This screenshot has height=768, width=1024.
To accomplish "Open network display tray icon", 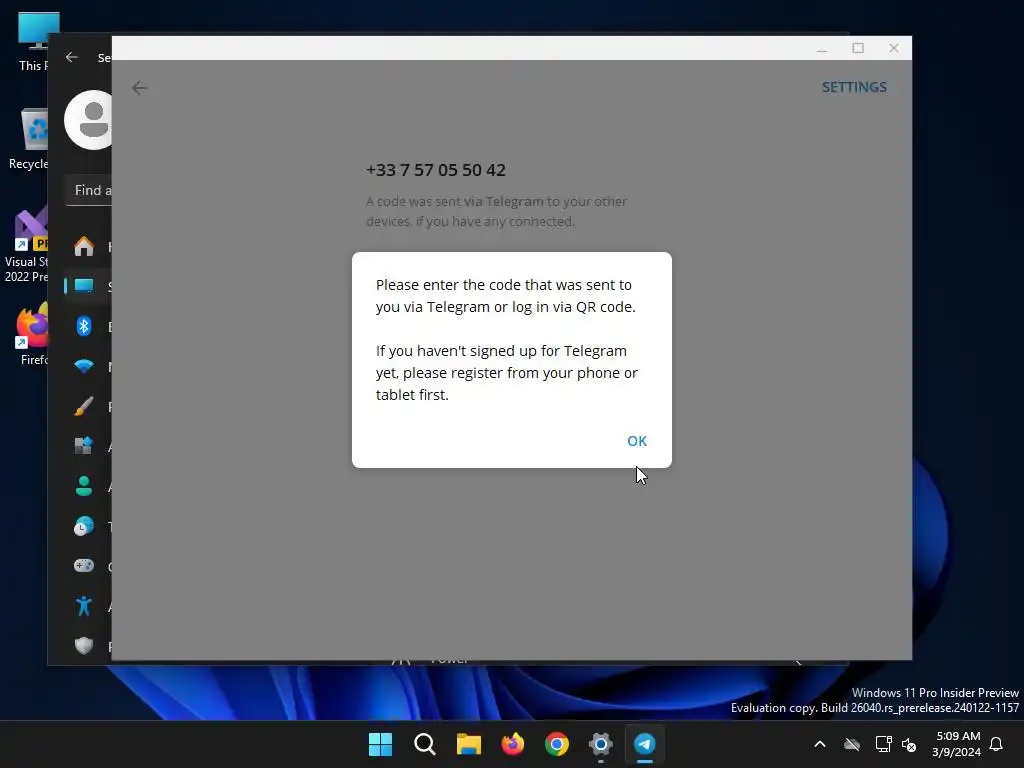I will [x=883, y=744].
